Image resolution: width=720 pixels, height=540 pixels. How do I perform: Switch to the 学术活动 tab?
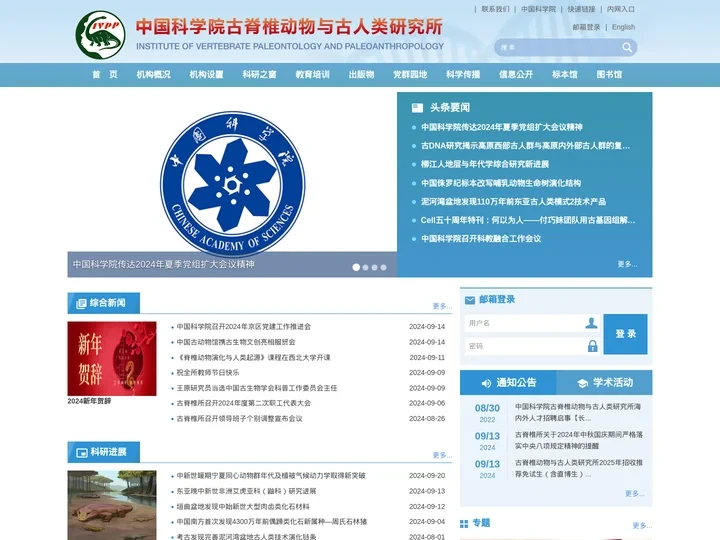604,382
